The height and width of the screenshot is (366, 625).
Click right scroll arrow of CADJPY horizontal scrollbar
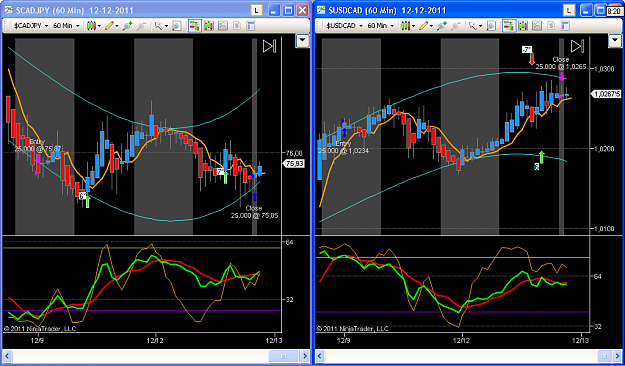pos(305,356)
